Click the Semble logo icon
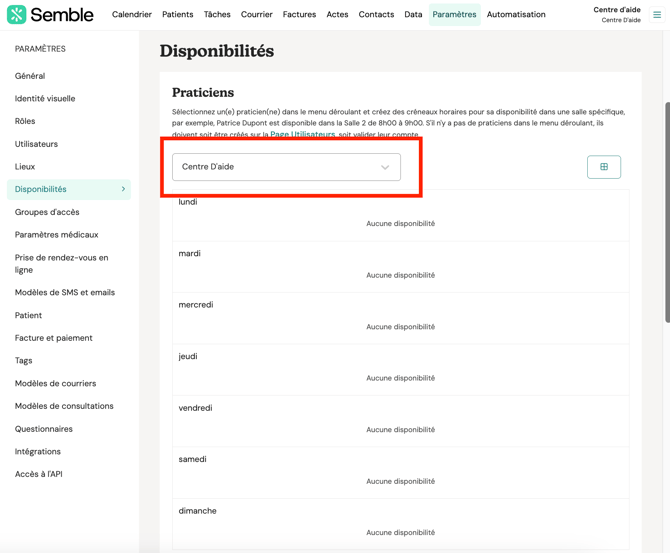Image resolution: width=670 pixels, height=553 pixels. tap(17, 15)
